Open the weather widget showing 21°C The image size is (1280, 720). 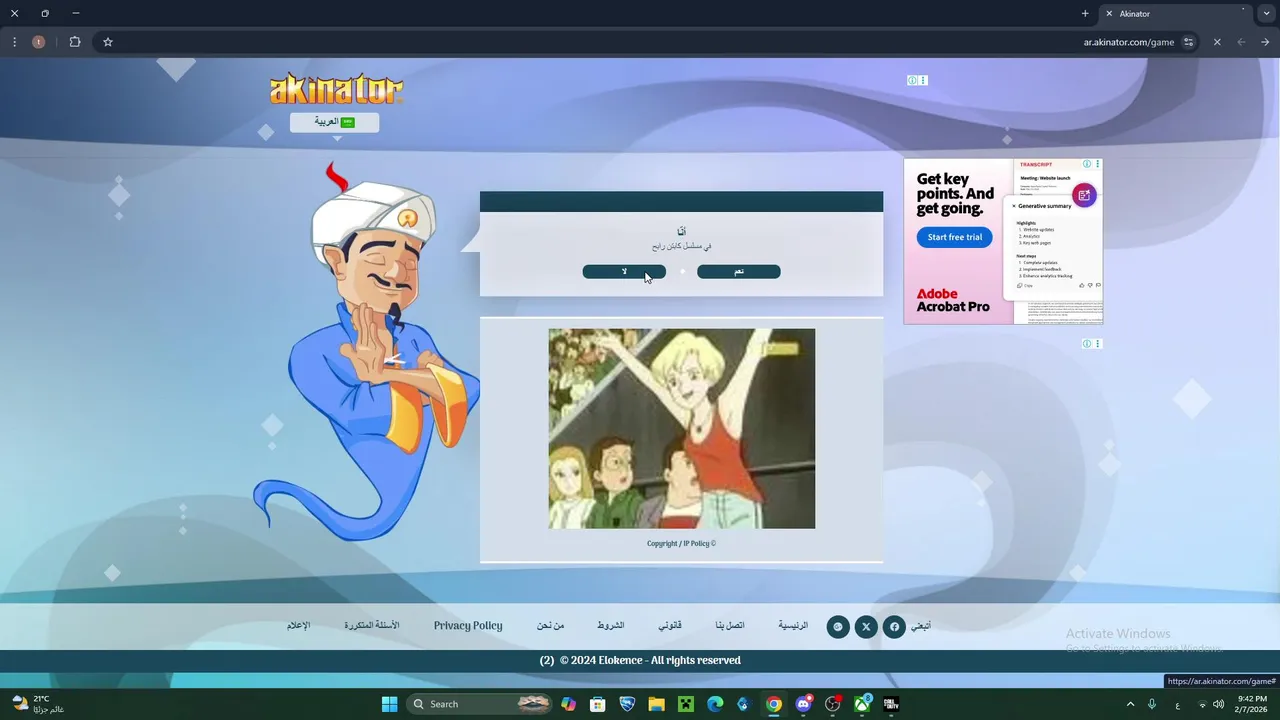tap(38, 704)
